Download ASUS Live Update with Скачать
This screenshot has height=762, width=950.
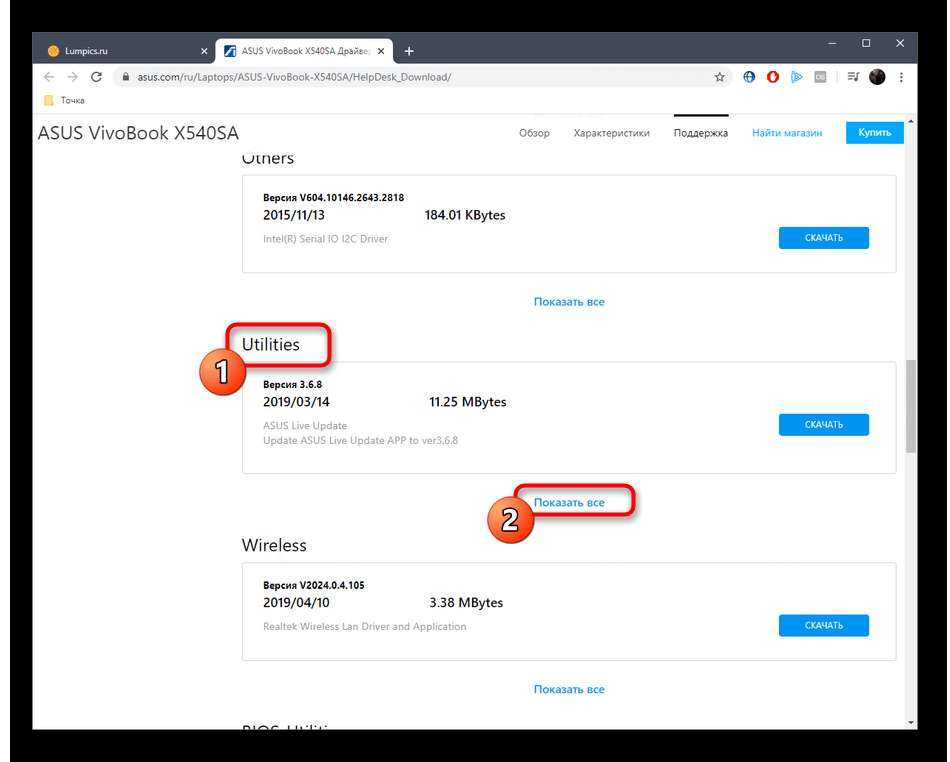click(x=823, y=425)
